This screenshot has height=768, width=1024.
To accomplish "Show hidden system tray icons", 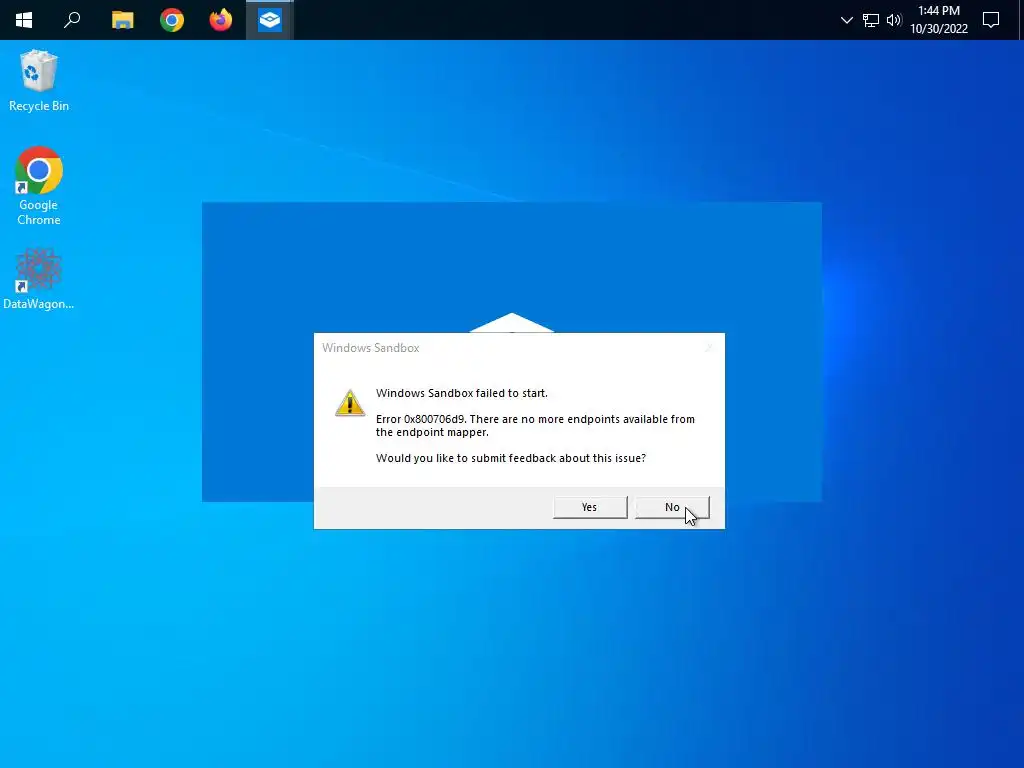I will [846, 20].
